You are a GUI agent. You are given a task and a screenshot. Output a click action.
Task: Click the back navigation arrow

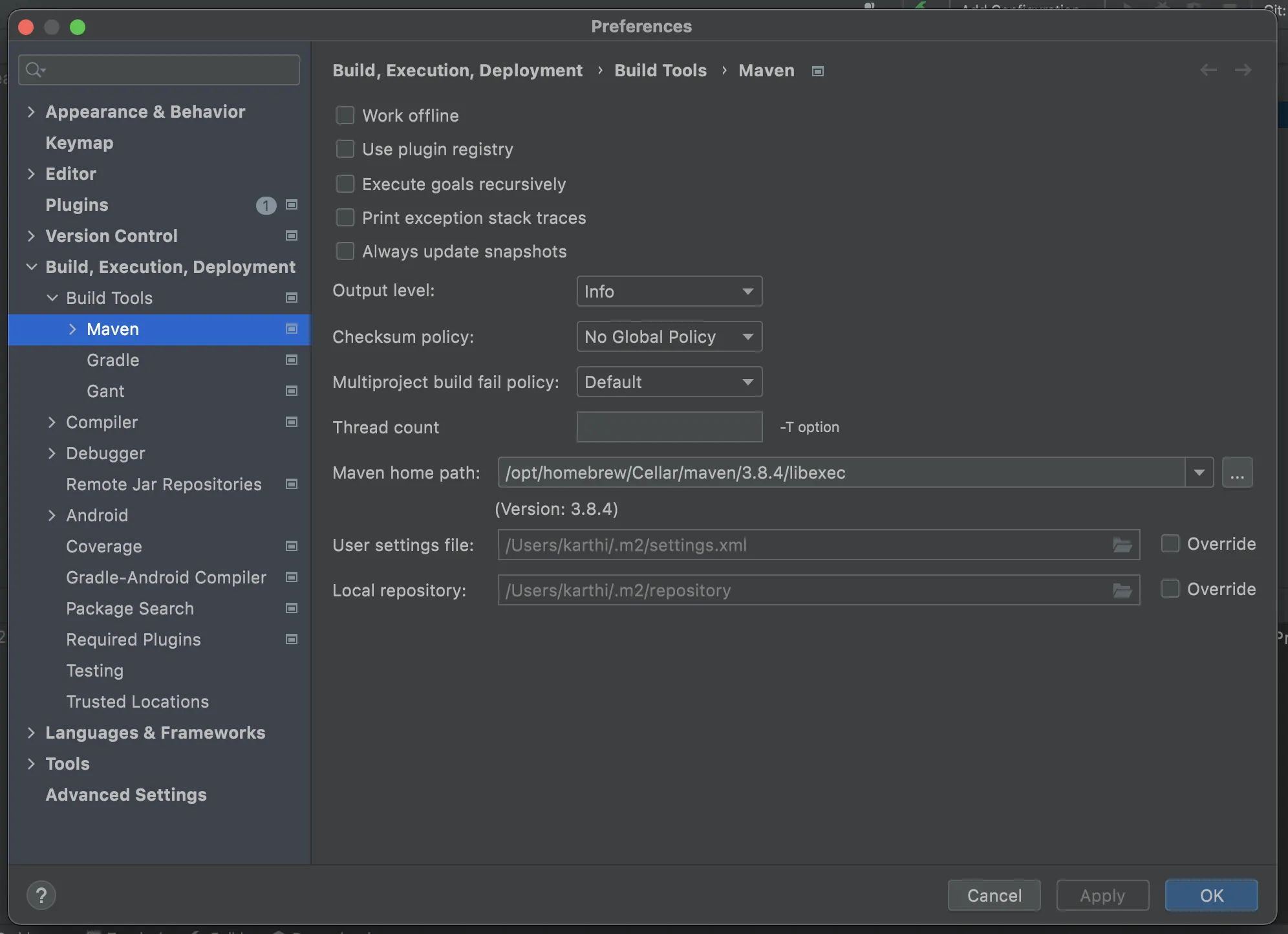point(1208,70)
